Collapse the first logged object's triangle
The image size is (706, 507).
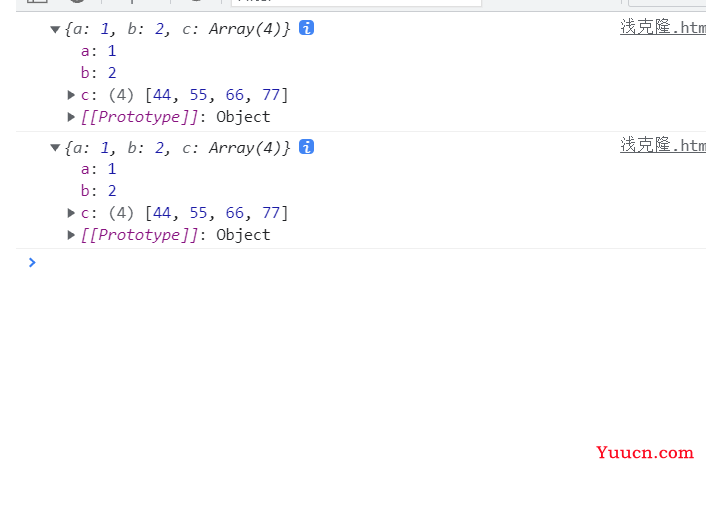pos(55,30)
